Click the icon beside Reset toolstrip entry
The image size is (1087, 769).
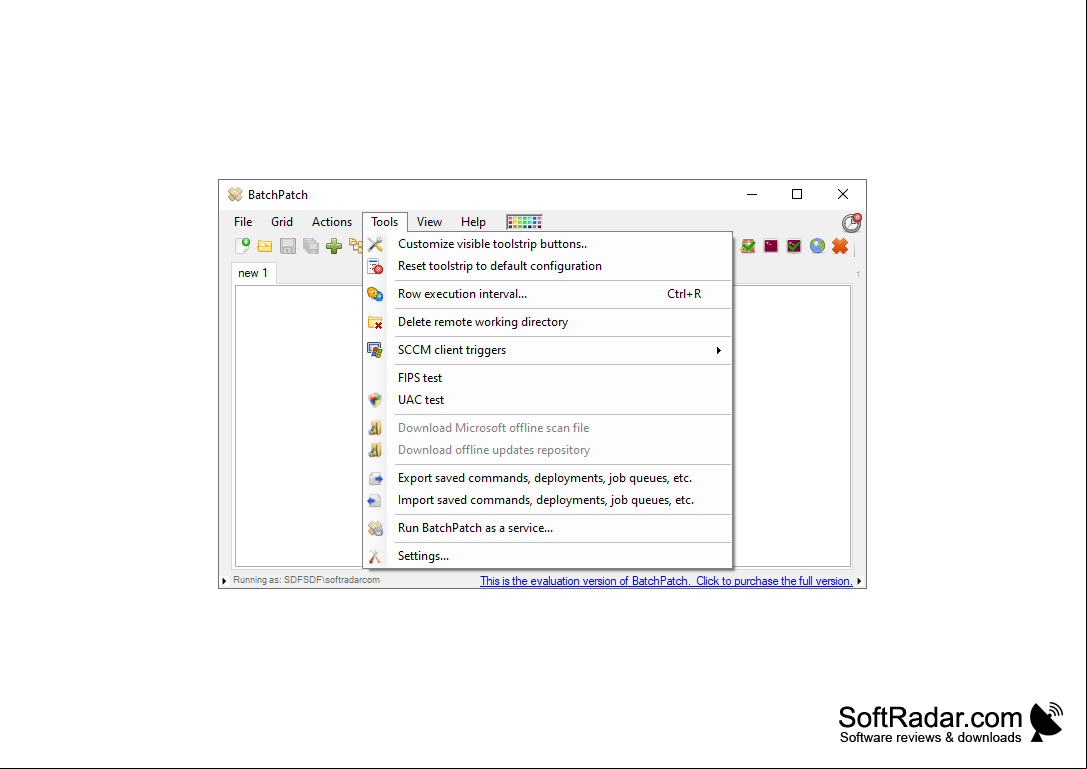click(375, 266)
